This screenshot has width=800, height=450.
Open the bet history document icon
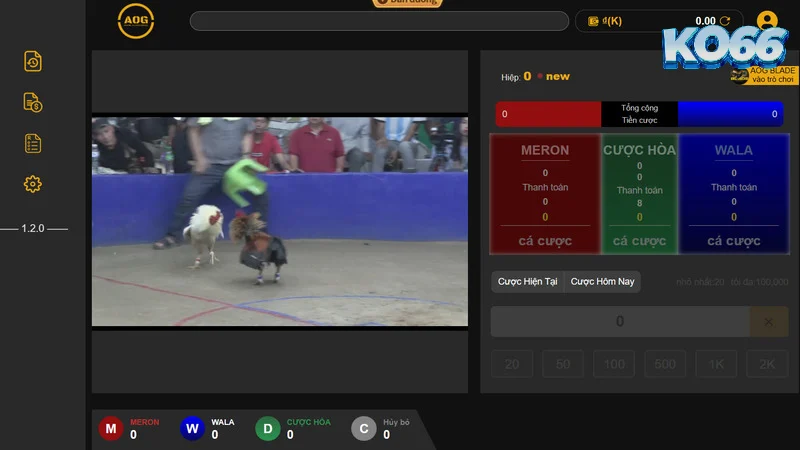tap(33, 61)
